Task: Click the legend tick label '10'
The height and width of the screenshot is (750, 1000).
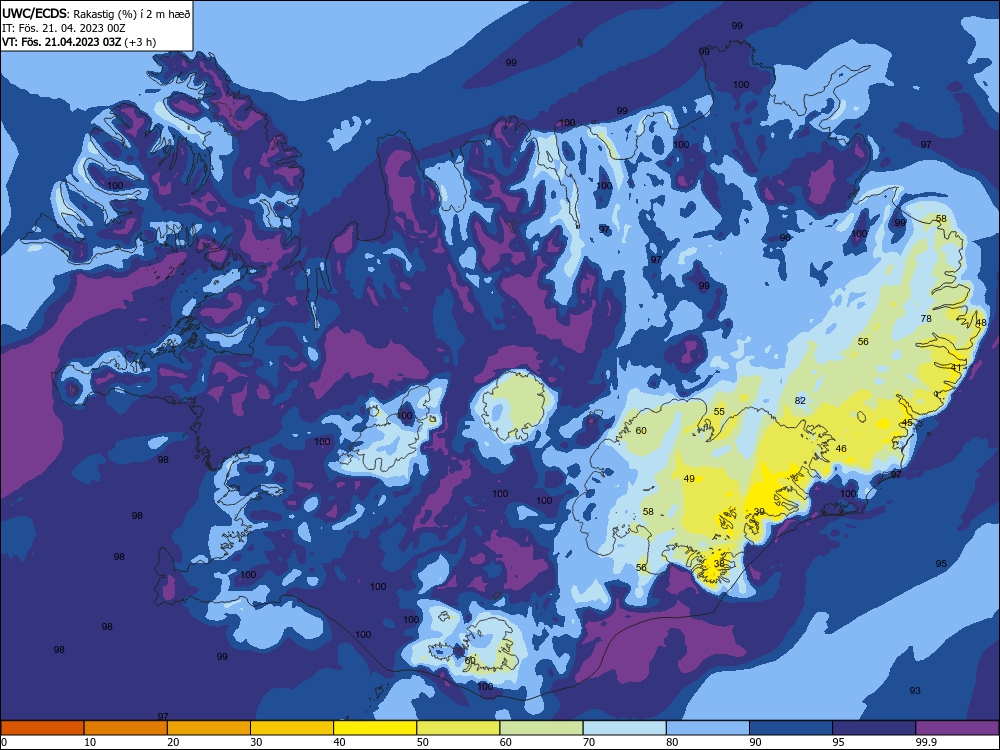Action: pos(90,742)
